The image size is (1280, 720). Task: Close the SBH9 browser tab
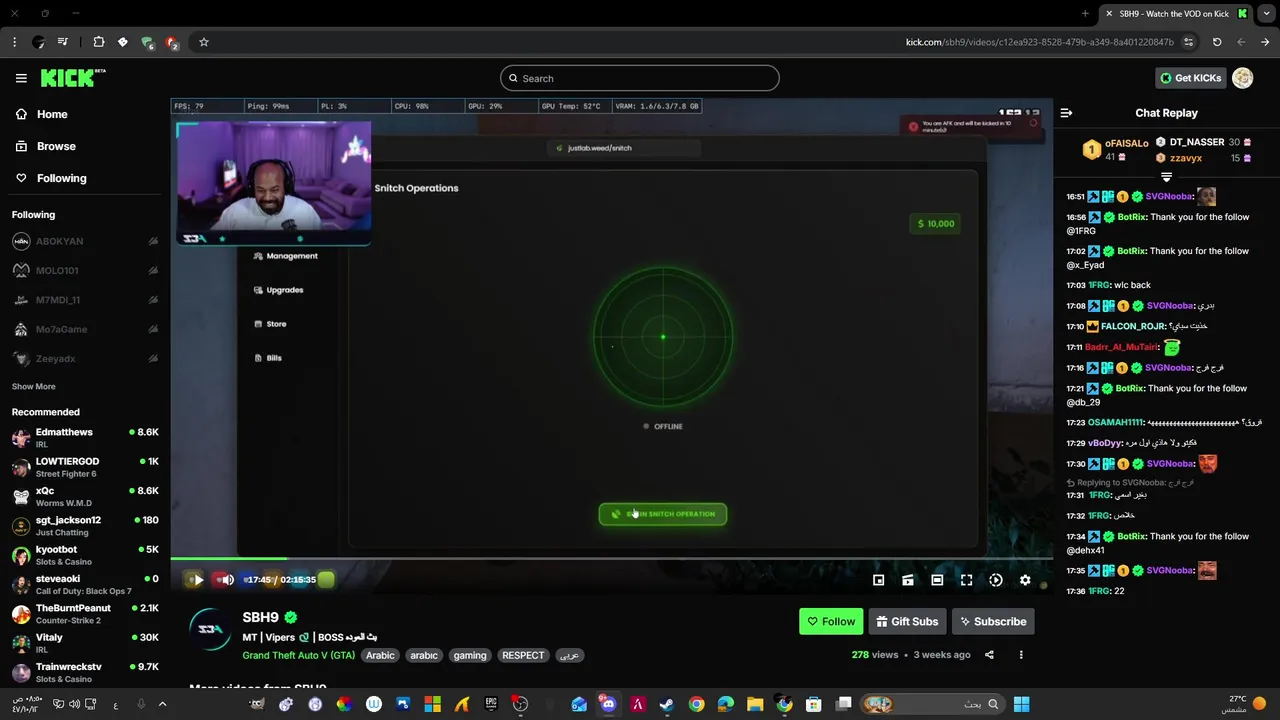tap(1107, 13)
